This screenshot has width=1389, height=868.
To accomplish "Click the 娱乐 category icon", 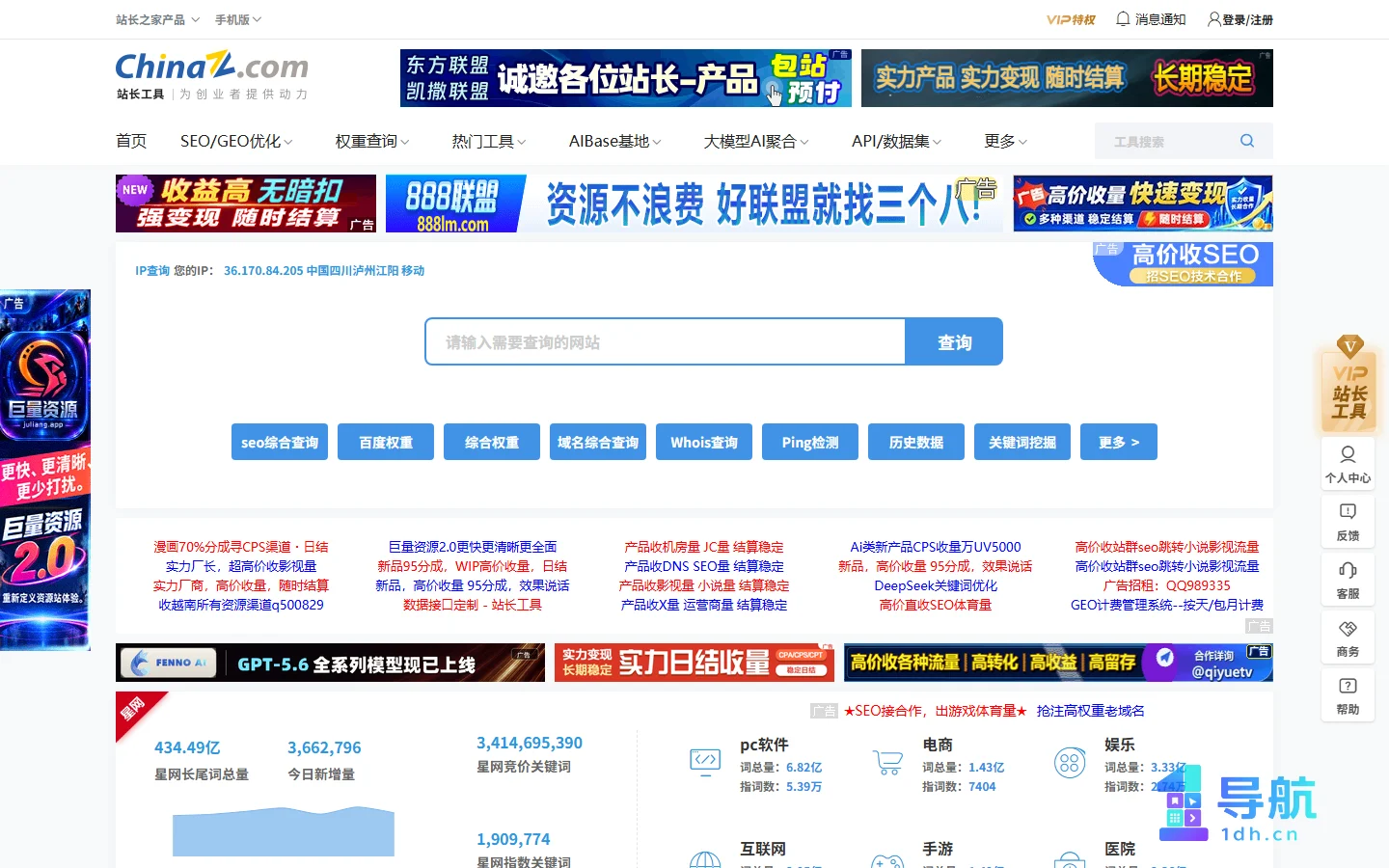I will 1070,763.
